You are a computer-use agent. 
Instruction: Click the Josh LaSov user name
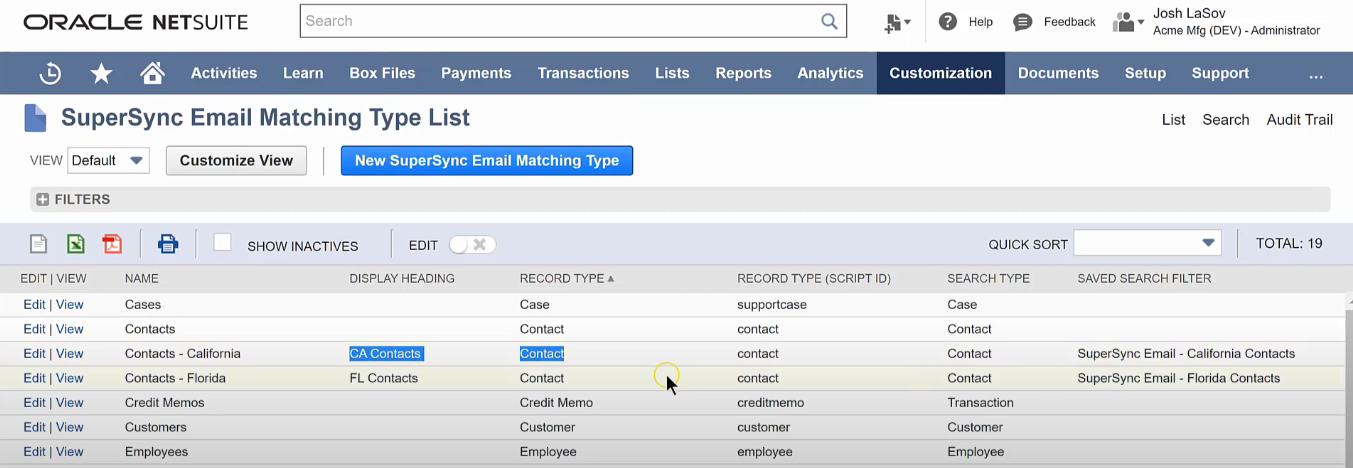point(1190,14)
